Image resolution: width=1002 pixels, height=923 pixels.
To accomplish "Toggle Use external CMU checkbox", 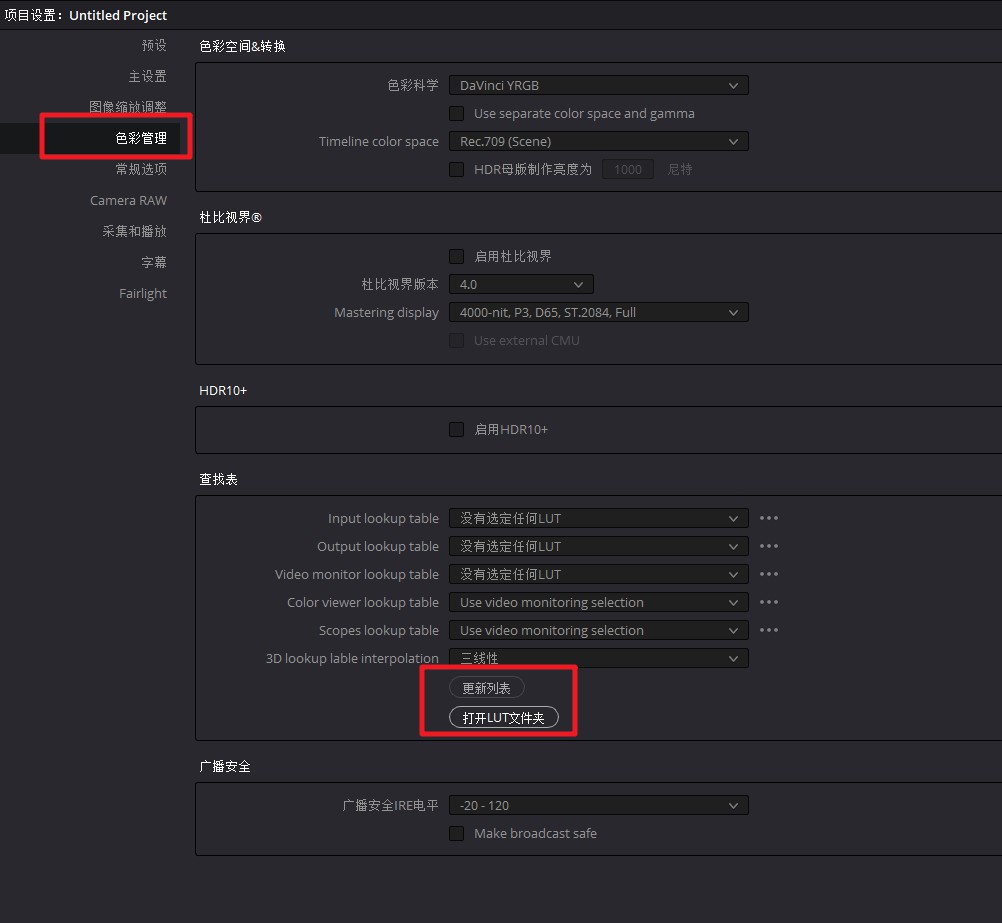I will [x=456, y=341].
